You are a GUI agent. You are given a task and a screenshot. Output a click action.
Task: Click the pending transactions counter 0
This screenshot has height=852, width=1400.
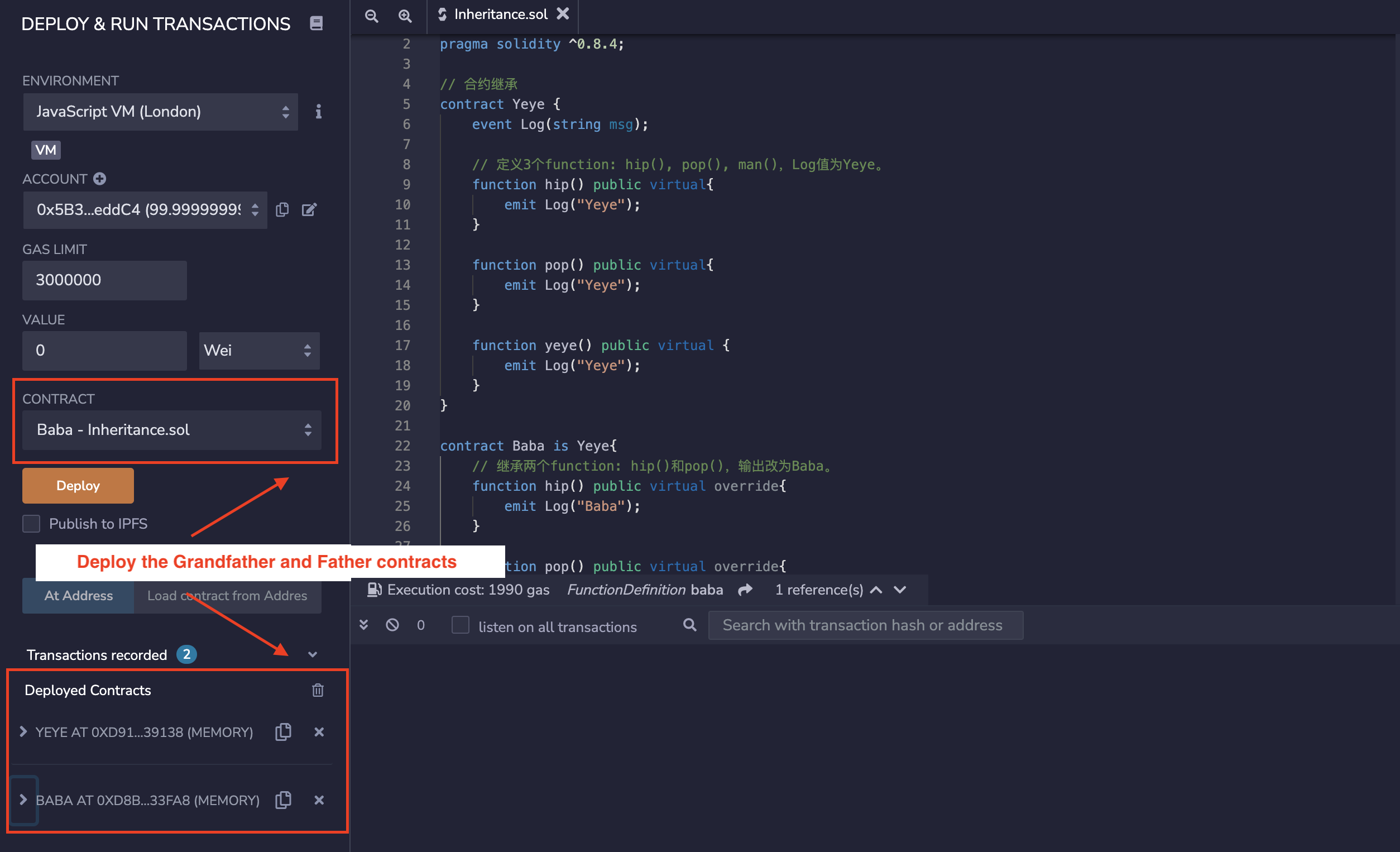[x=420, y=625]
